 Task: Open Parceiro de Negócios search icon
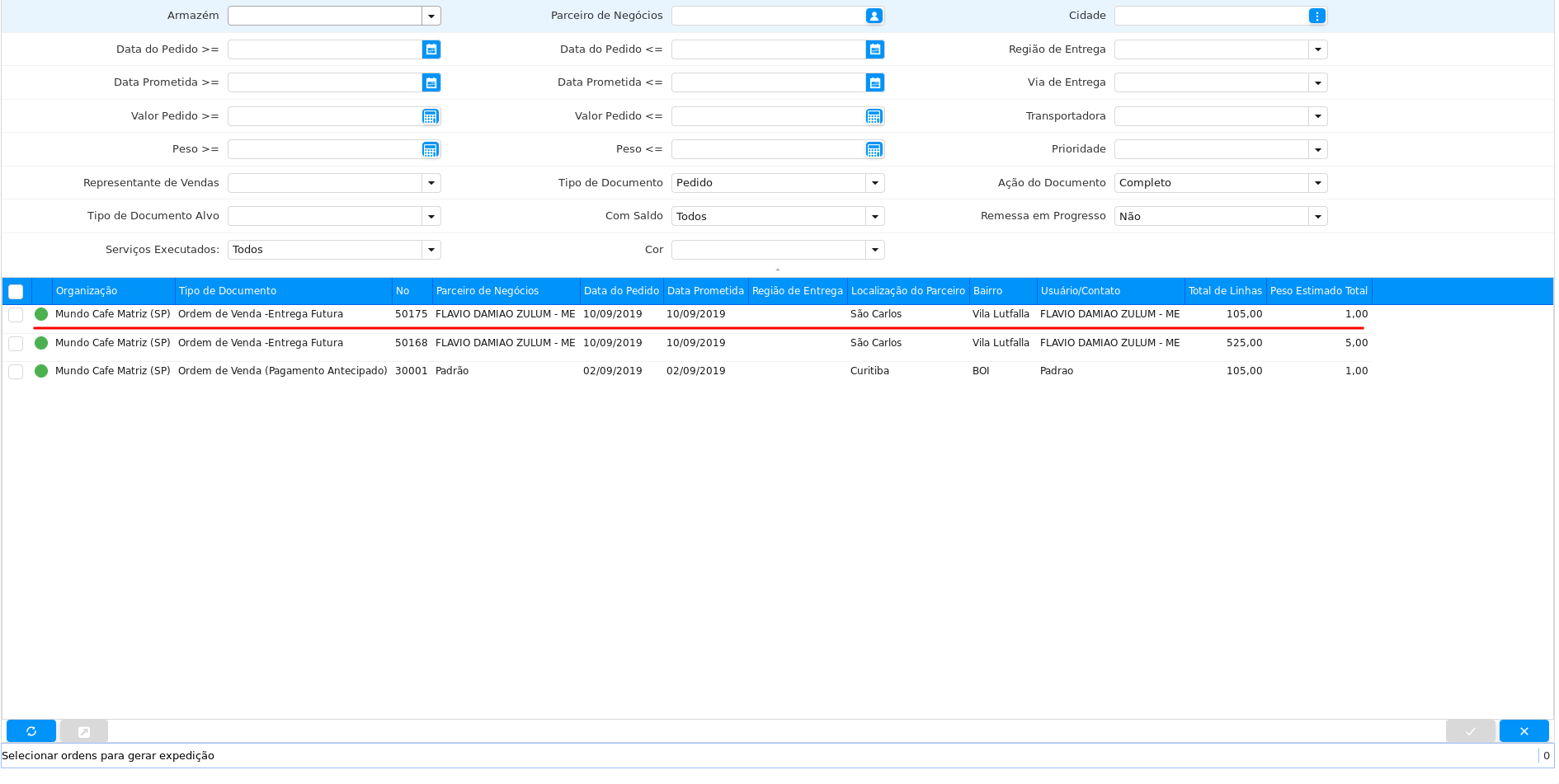point(874,16)
